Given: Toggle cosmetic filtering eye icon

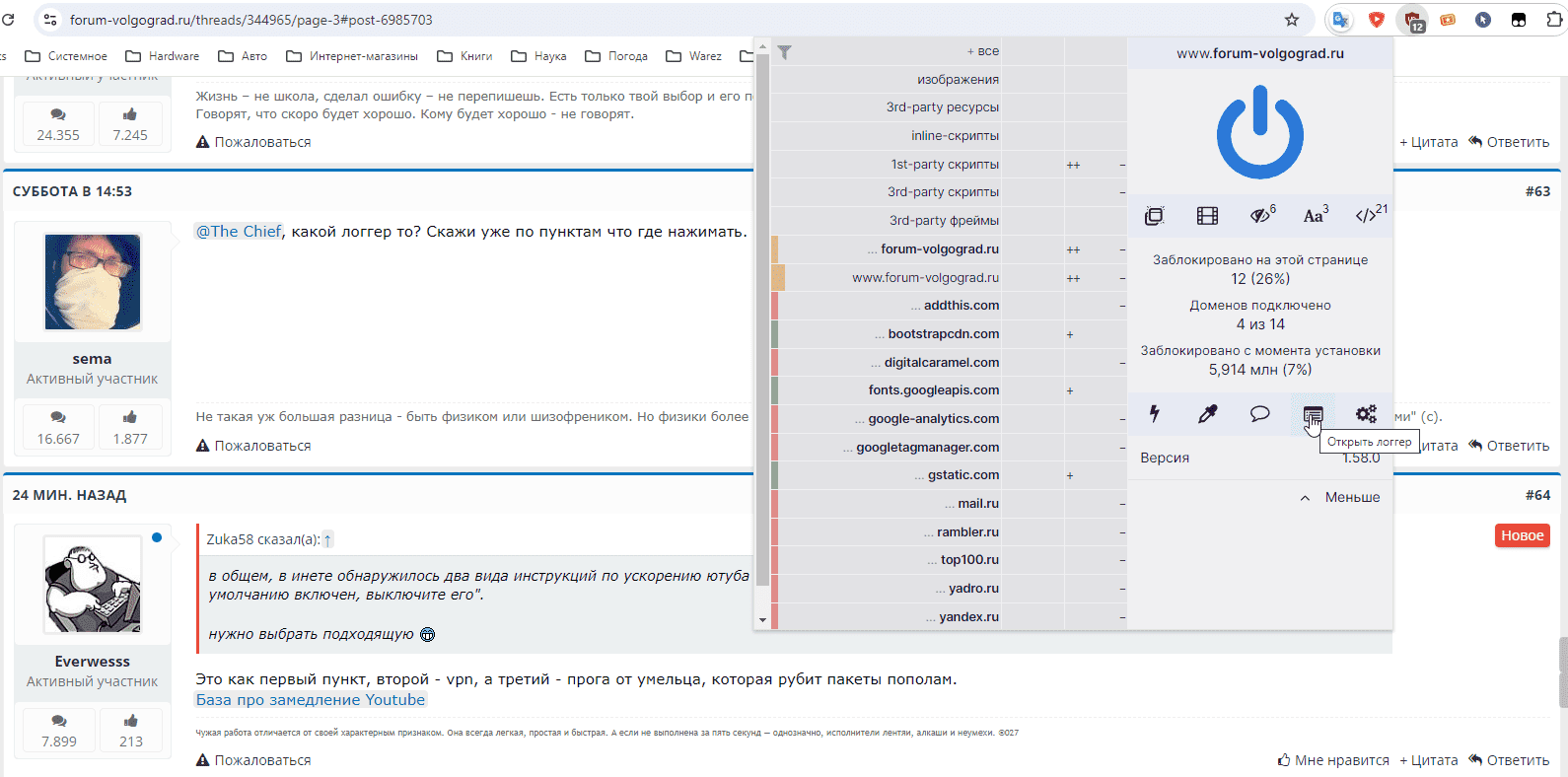Looking at the screenshot, I should point(1260,216).
